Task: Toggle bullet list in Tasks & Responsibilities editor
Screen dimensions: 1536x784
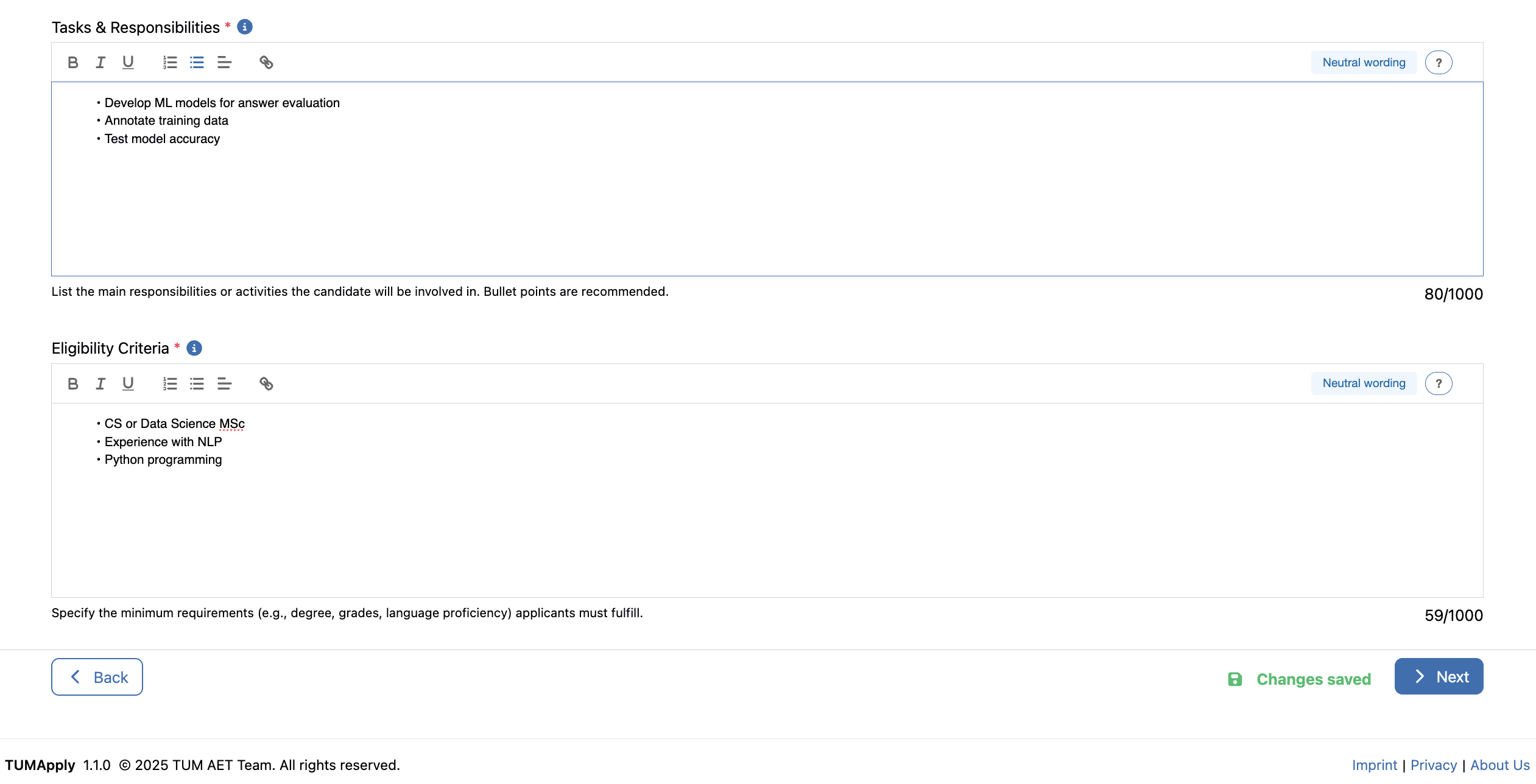Action: tap(197, 62)
